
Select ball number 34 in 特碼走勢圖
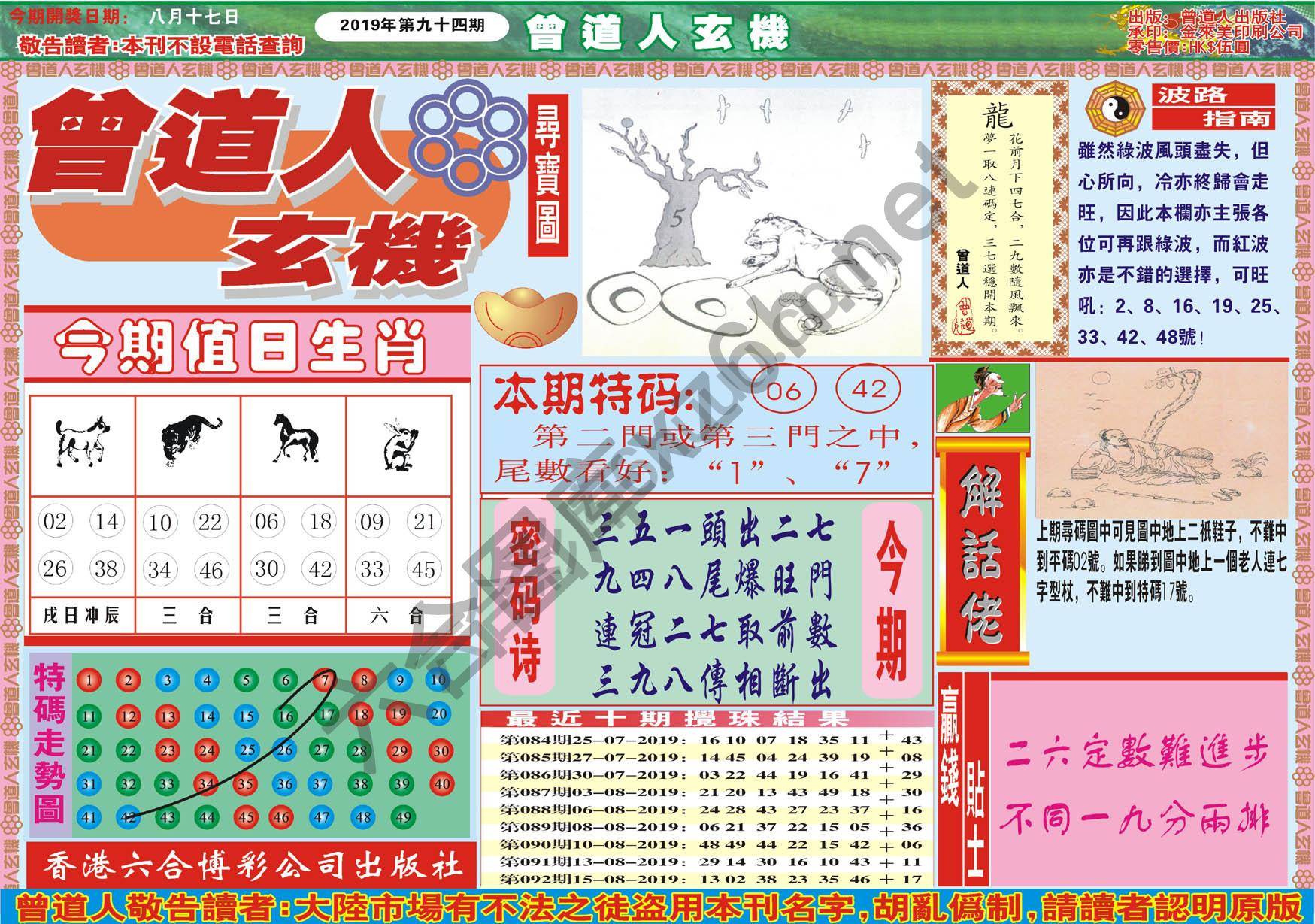point(206,784)
